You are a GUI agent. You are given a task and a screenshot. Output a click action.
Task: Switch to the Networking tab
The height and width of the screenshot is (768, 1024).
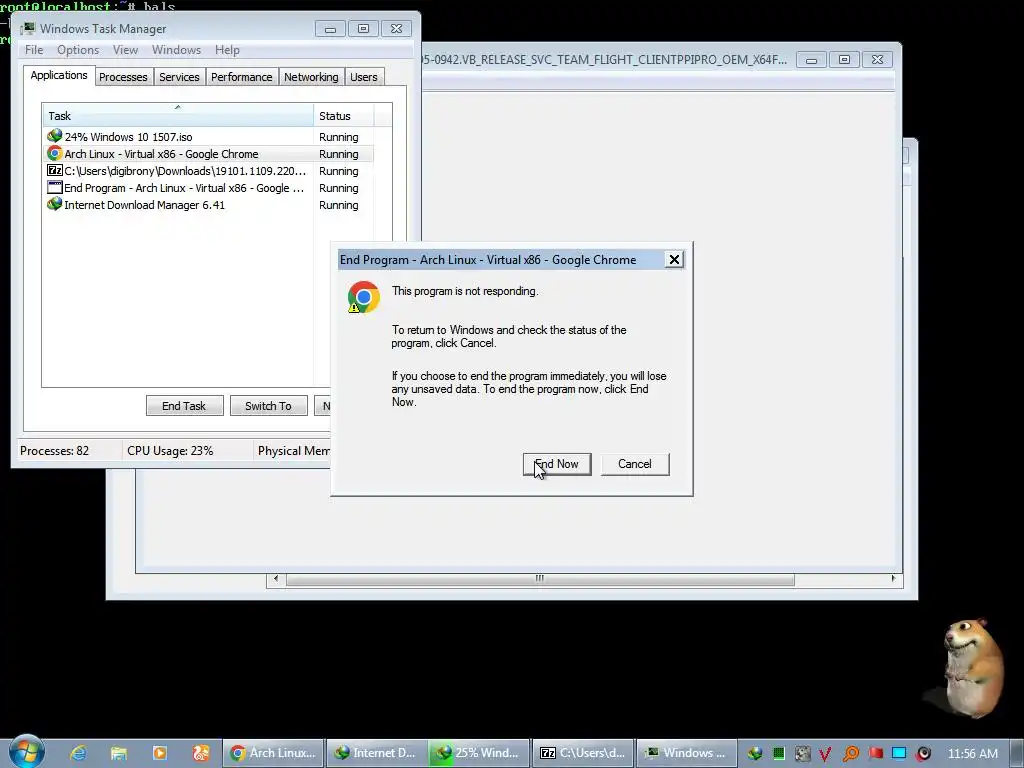[311, 77]
